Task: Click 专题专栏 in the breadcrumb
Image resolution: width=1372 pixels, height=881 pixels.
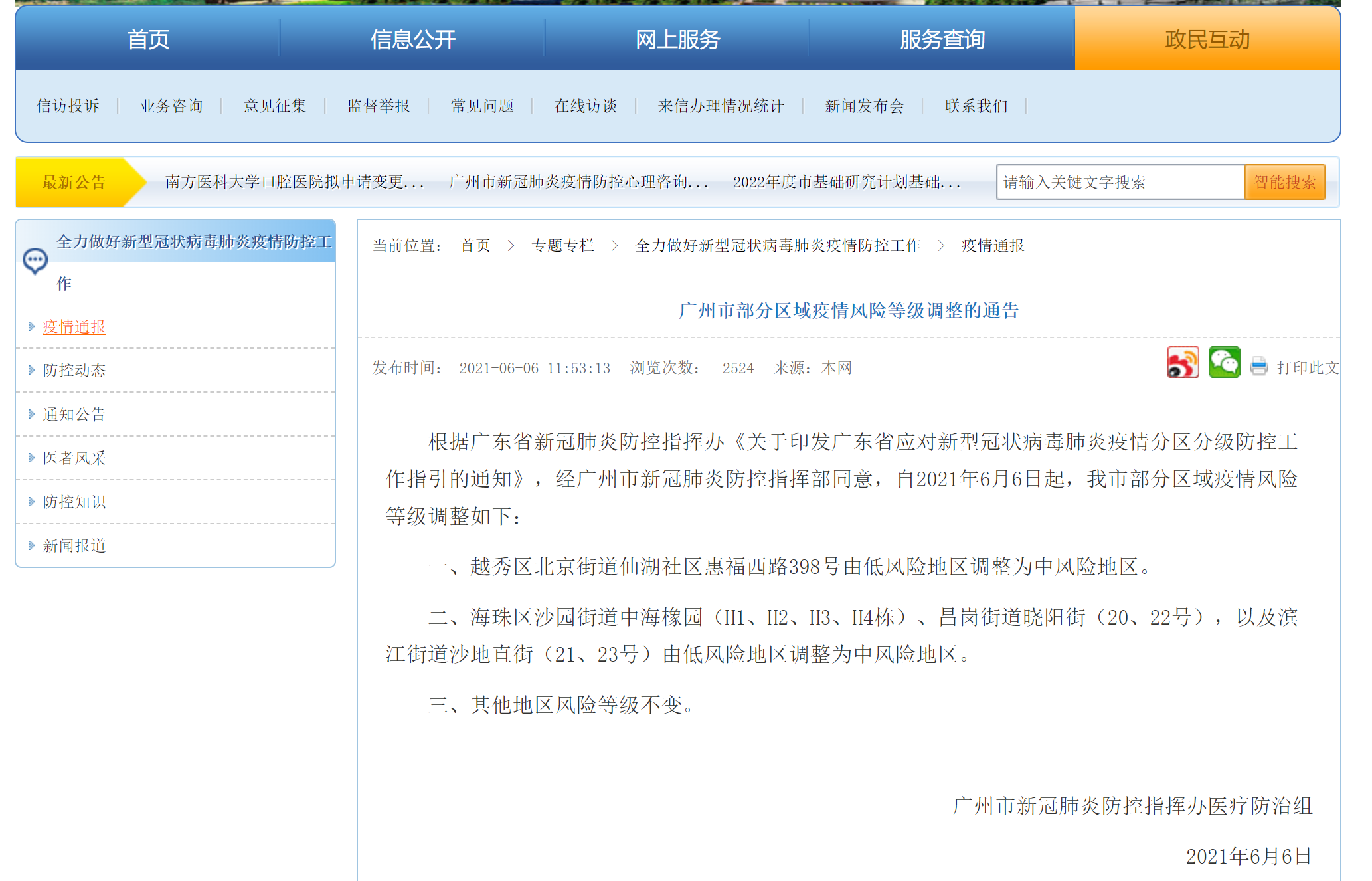Action: point(562,246)
